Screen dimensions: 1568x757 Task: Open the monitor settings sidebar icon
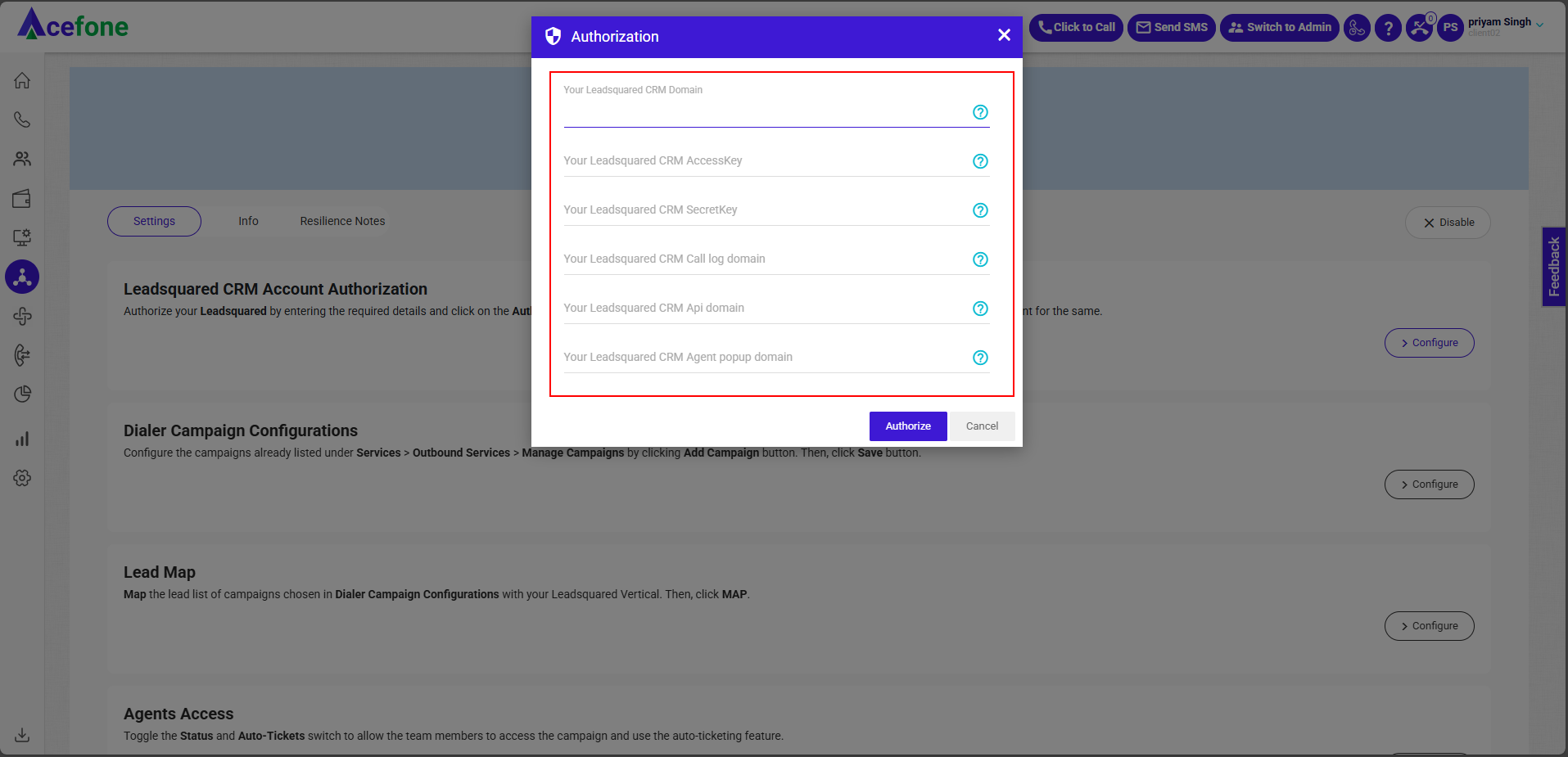[22, 237]
